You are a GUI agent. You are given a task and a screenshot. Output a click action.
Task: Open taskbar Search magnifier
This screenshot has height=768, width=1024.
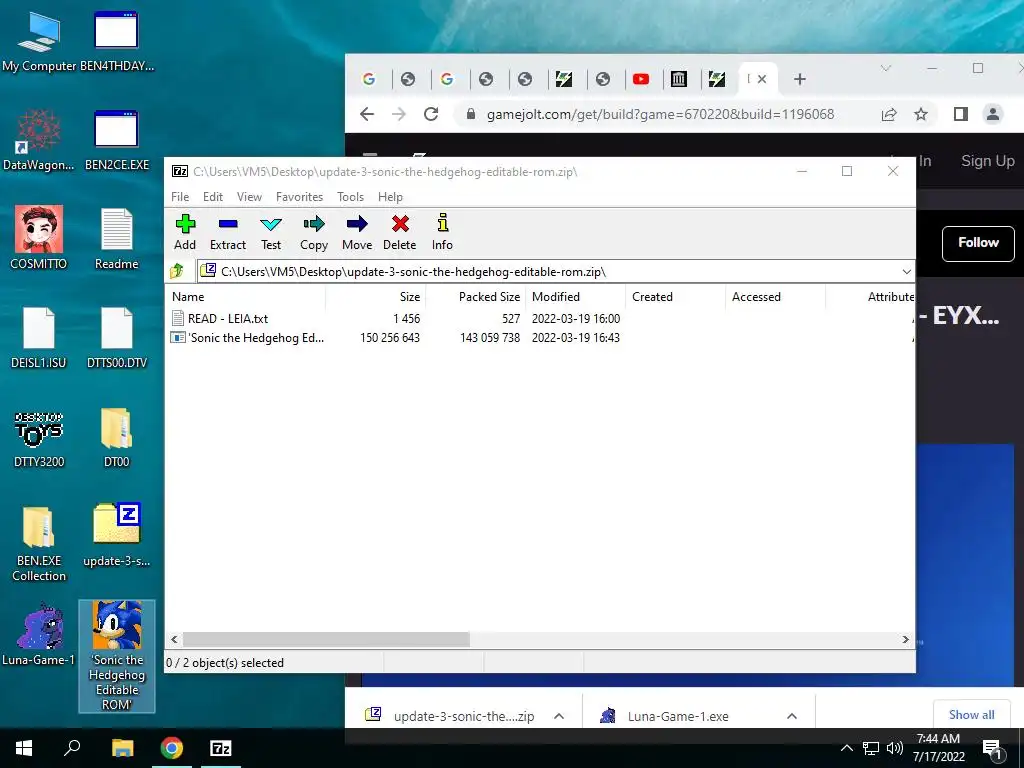72,748
